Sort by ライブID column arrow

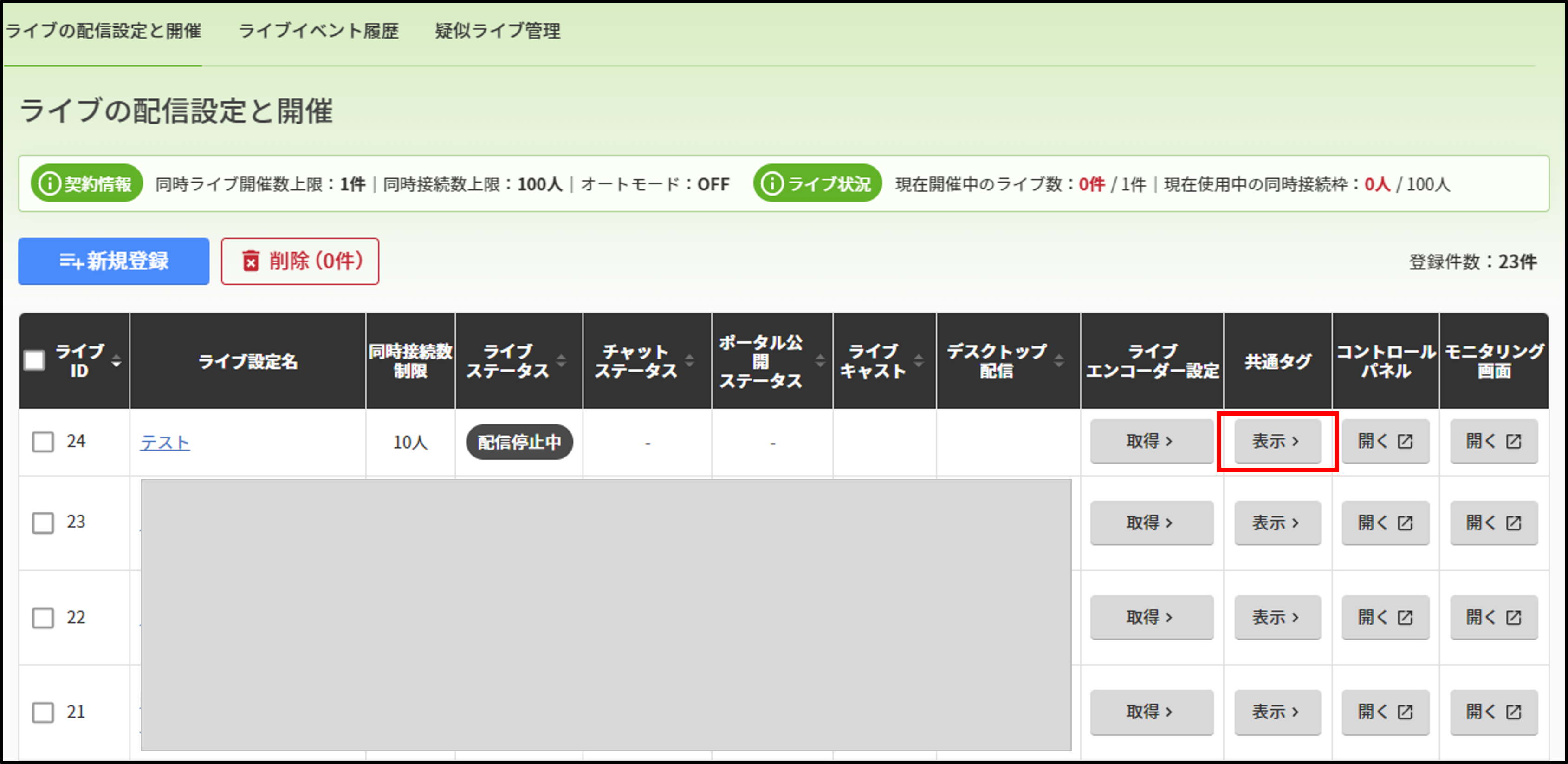click(116, 361)
